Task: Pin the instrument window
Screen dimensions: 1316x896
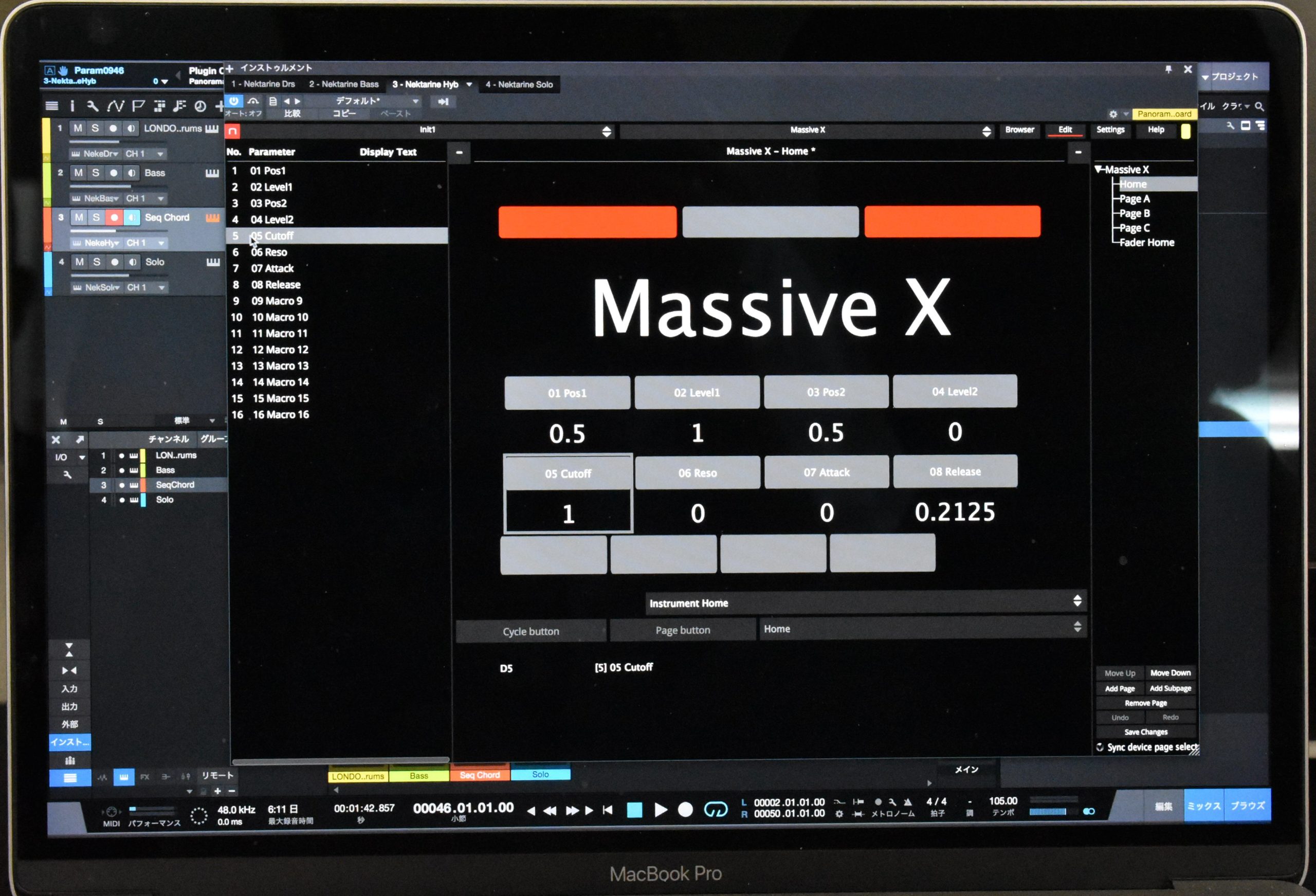Action: pyautogui.click(x=1168, y=69)
